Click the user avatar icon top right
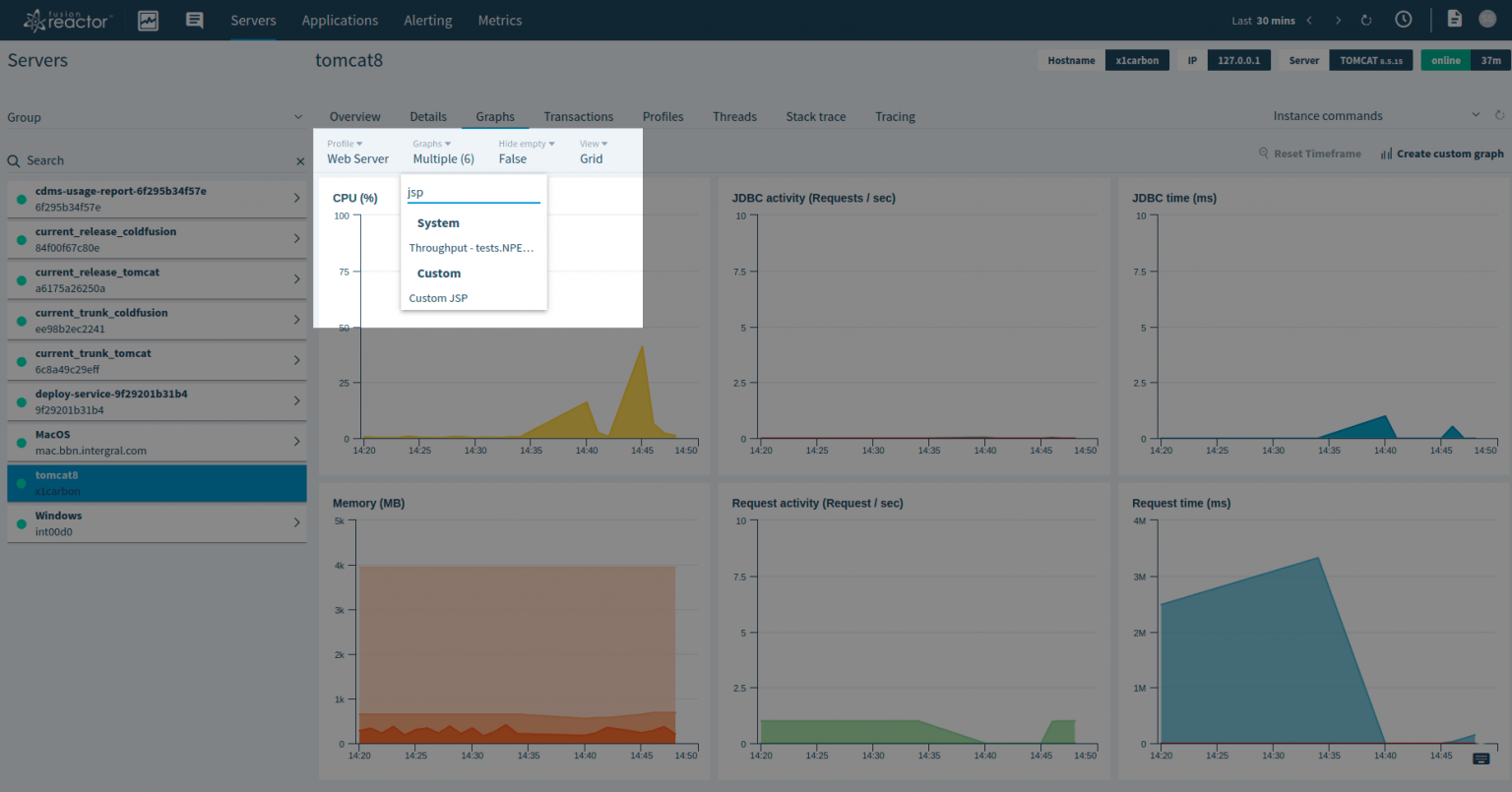Image resolution: width=1512 pixels, height=792 pixels. 1486,19
